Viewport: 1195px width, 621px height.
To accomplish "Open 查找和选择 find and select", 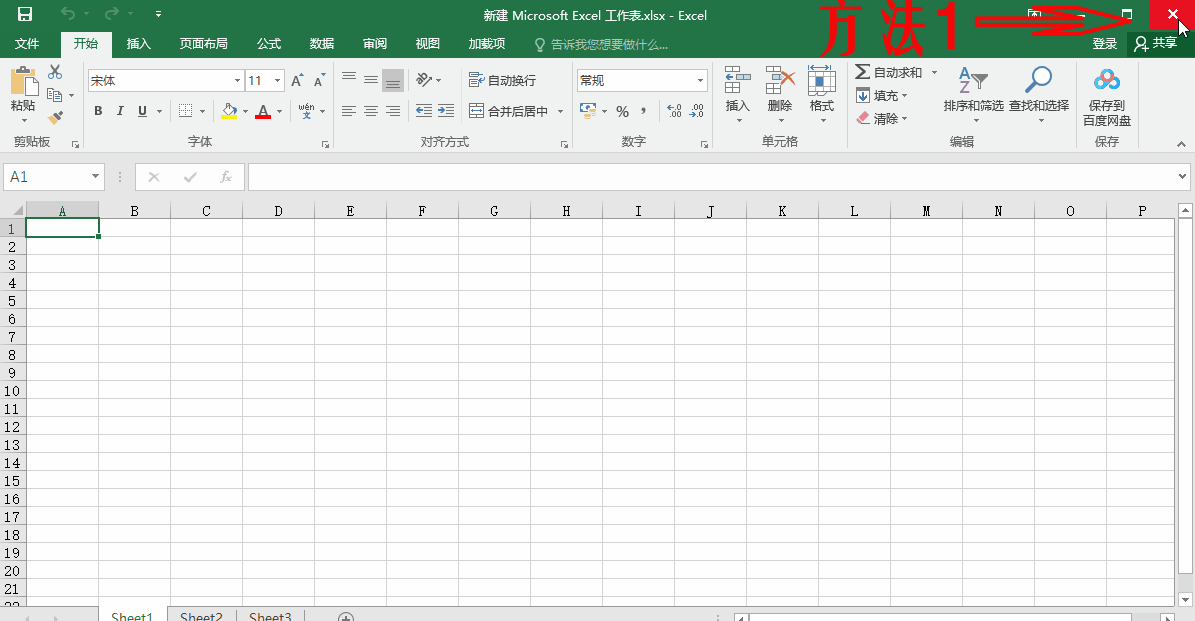I will [1039, 94].
